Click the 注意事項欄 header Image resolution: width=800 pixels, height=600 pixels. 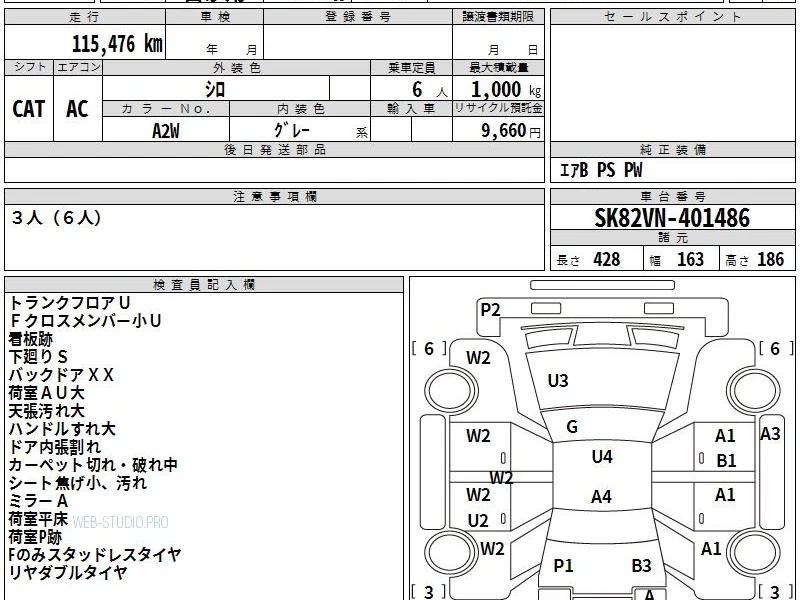tap(274, 196)
